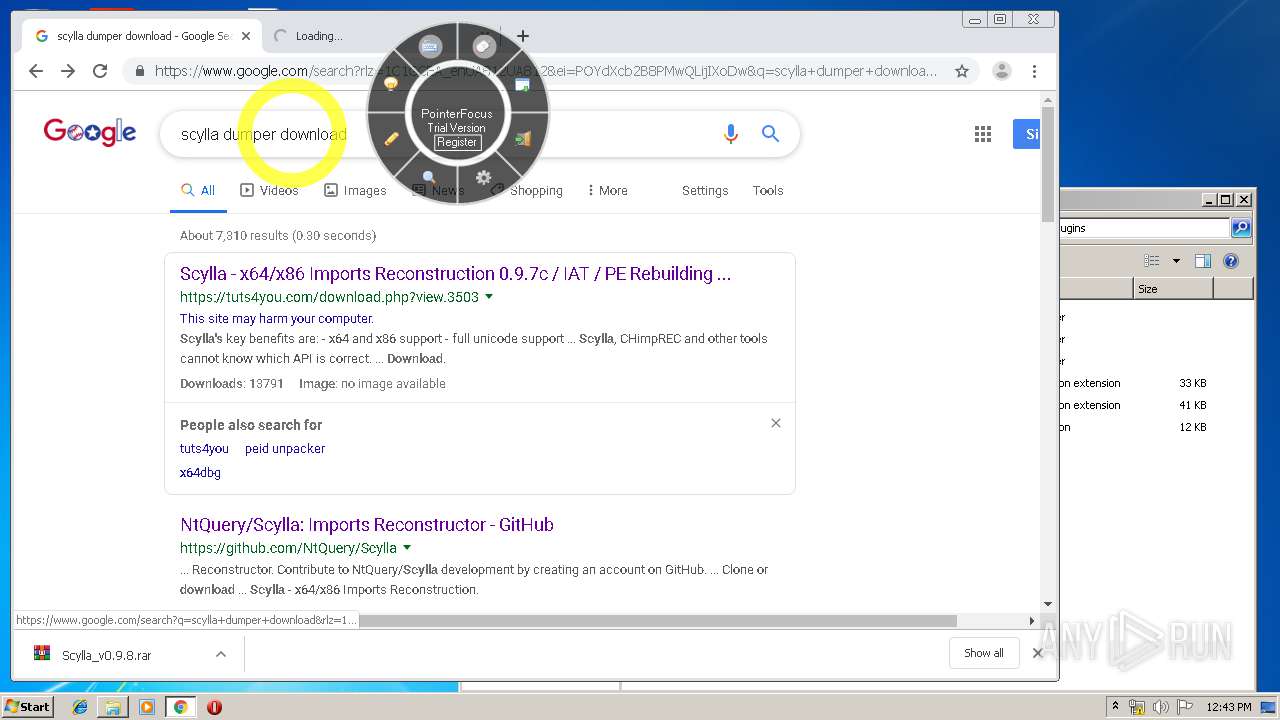Select the keystroke display tool in PointerFocus wheel
Viewport: 1280px width, 720px height.
[430, 46]
